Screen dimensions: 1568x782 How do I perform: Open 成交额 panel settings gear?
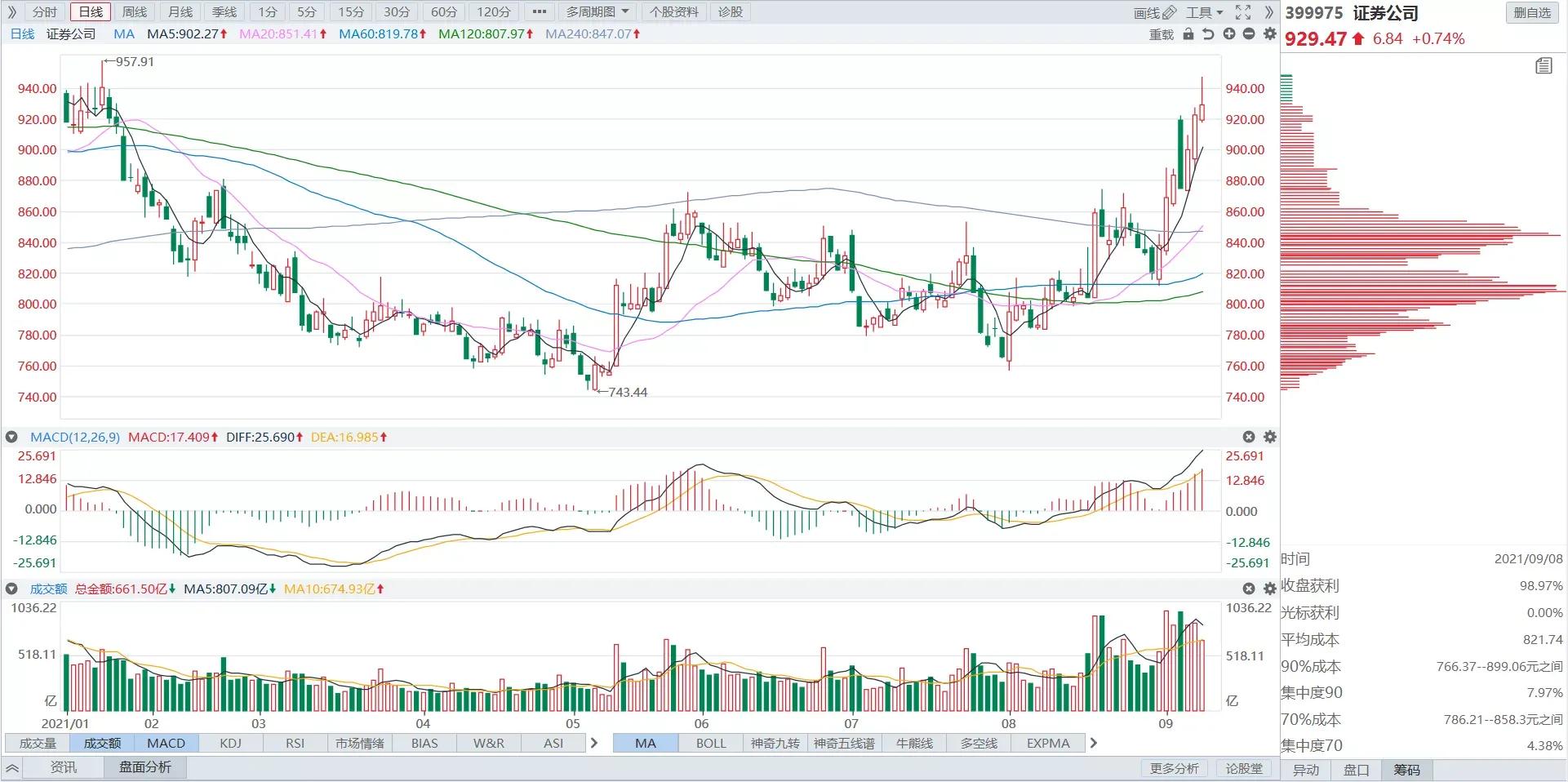pyautogui.click(x=1269, y=589)
